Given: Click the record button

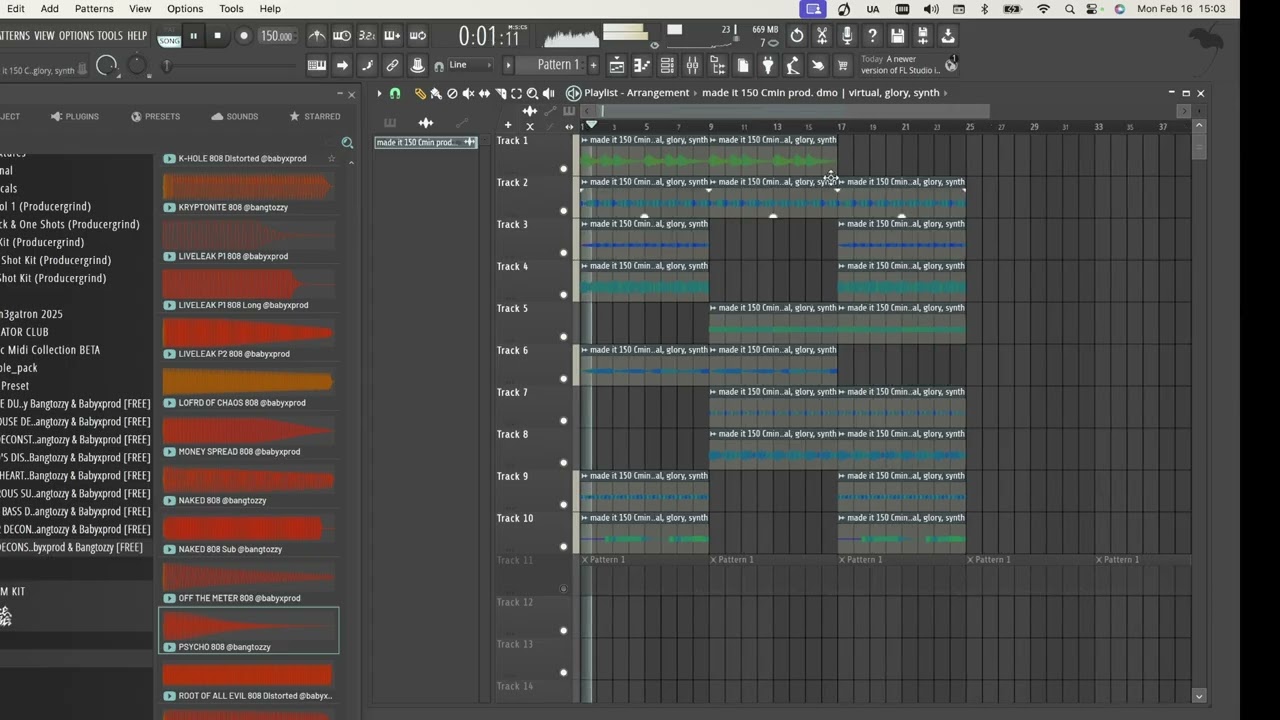Looking at the screenshot, I should tap(243, 36).
